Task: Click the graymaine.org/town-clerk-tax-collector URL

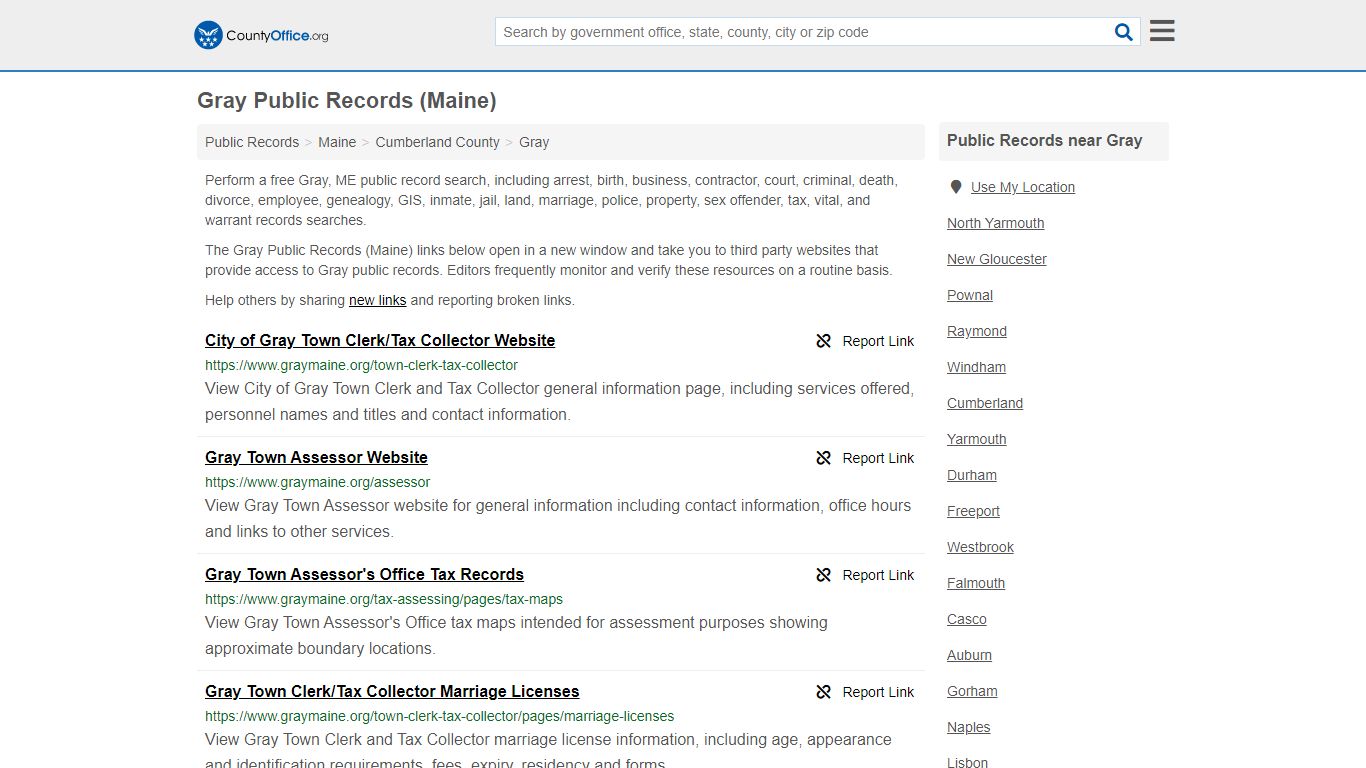Action: coord(361,365)
